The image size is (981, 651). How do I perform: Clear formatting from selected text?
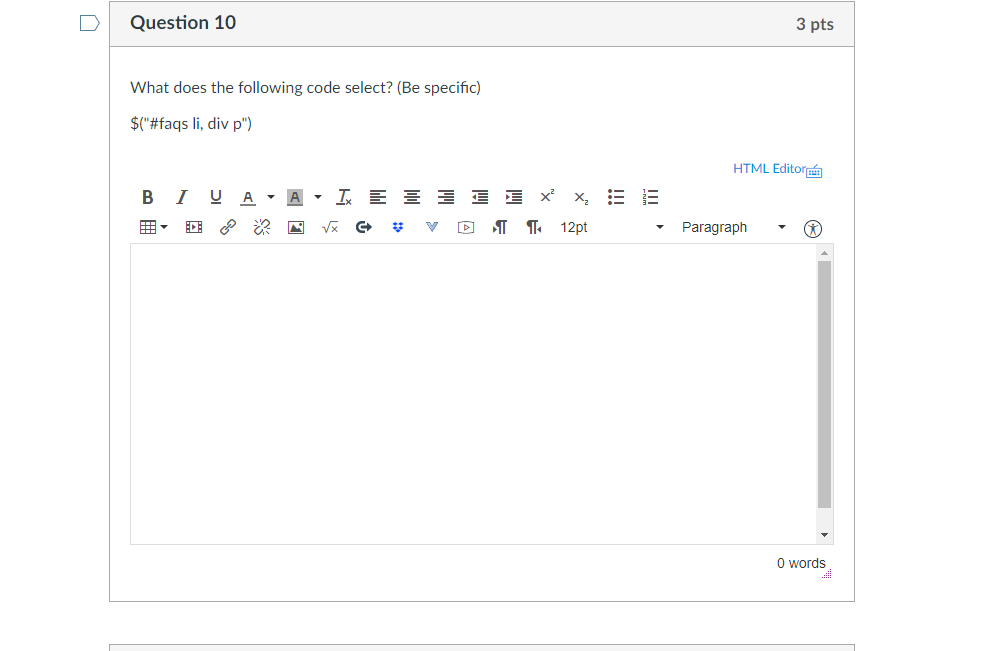344,198
